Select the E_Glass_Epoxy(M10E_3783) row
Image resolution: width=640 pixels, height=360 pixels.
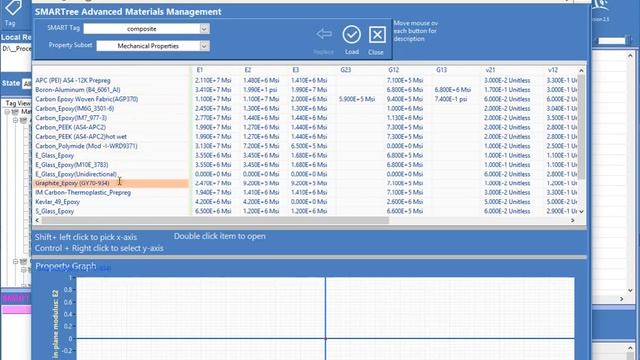71,165
